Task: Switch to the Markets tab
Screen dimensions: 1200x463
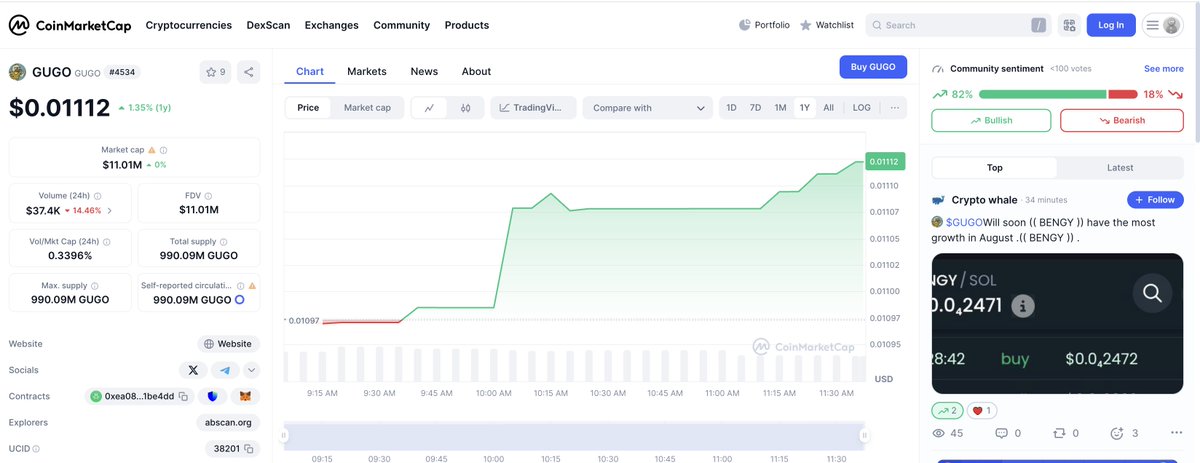Action: pos(367,71)
